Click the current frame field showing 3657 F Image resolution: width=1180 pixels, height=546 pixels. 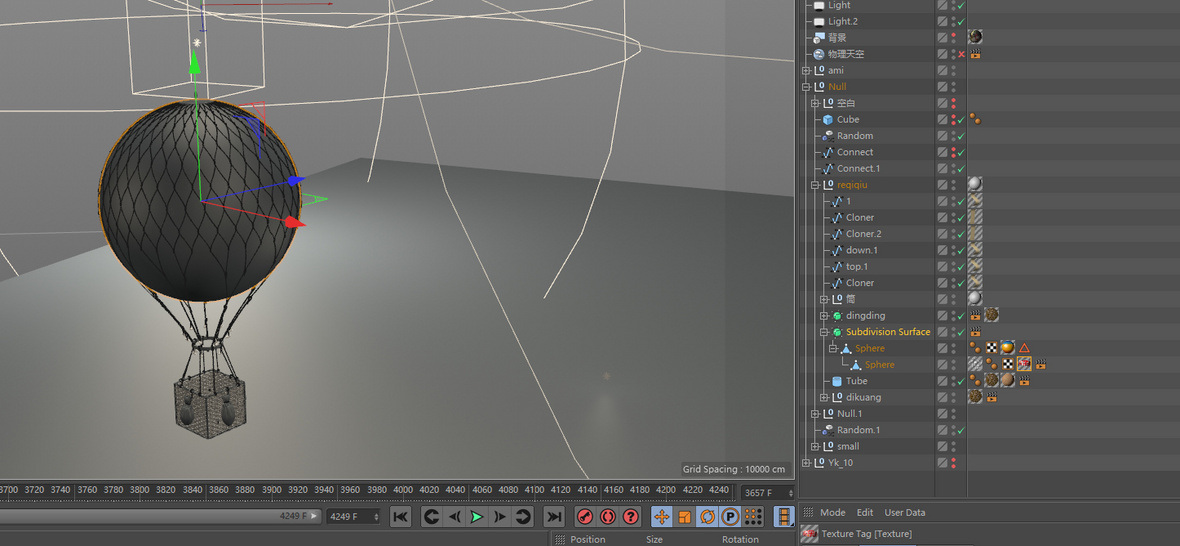point(763,492)
